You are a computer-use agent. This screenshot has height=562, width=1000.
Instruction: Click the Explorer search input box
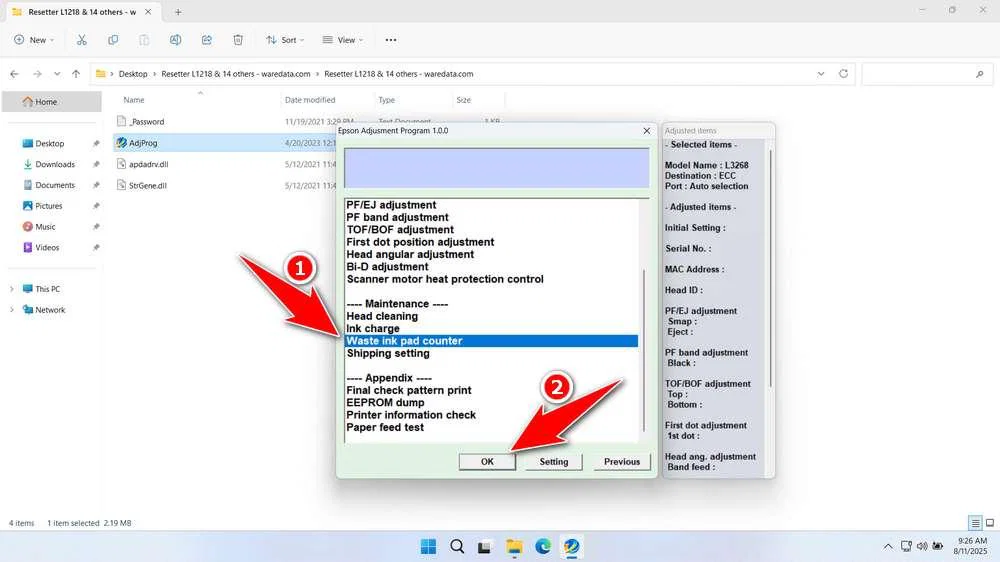click(x=925, y=74)
